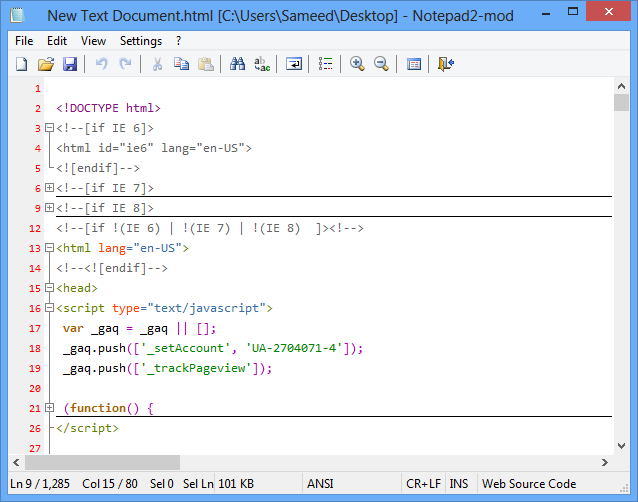Viewport: 638px width, 502px height.
Task: Open the ? help menu
Action: (178, 41)
